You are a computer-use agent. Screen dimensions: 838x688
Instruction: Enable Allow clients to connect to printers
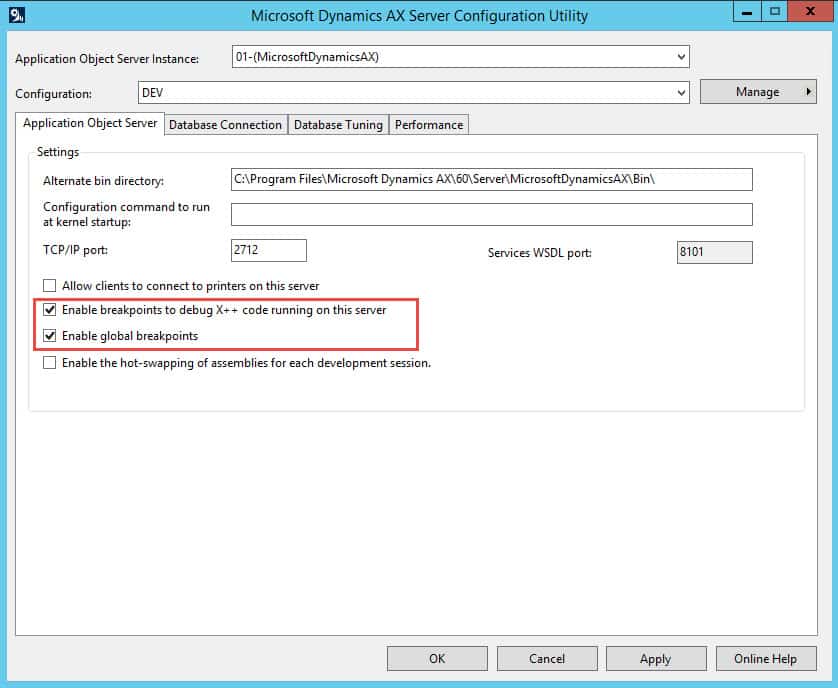tap(49, 285)
